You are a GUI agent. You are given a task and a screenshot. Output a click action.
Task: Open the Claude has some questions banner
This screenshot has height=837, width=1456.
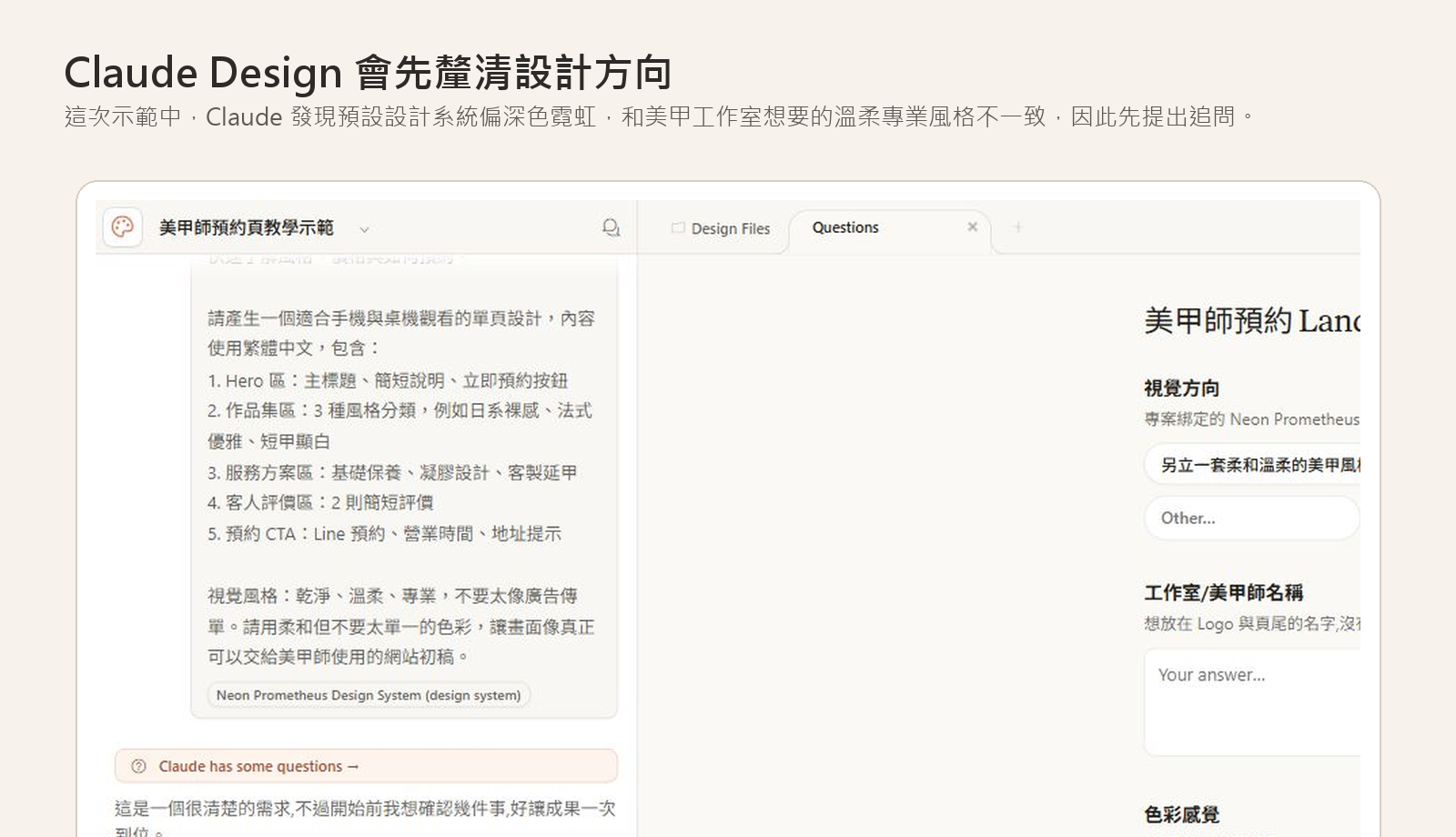point(366,766)
